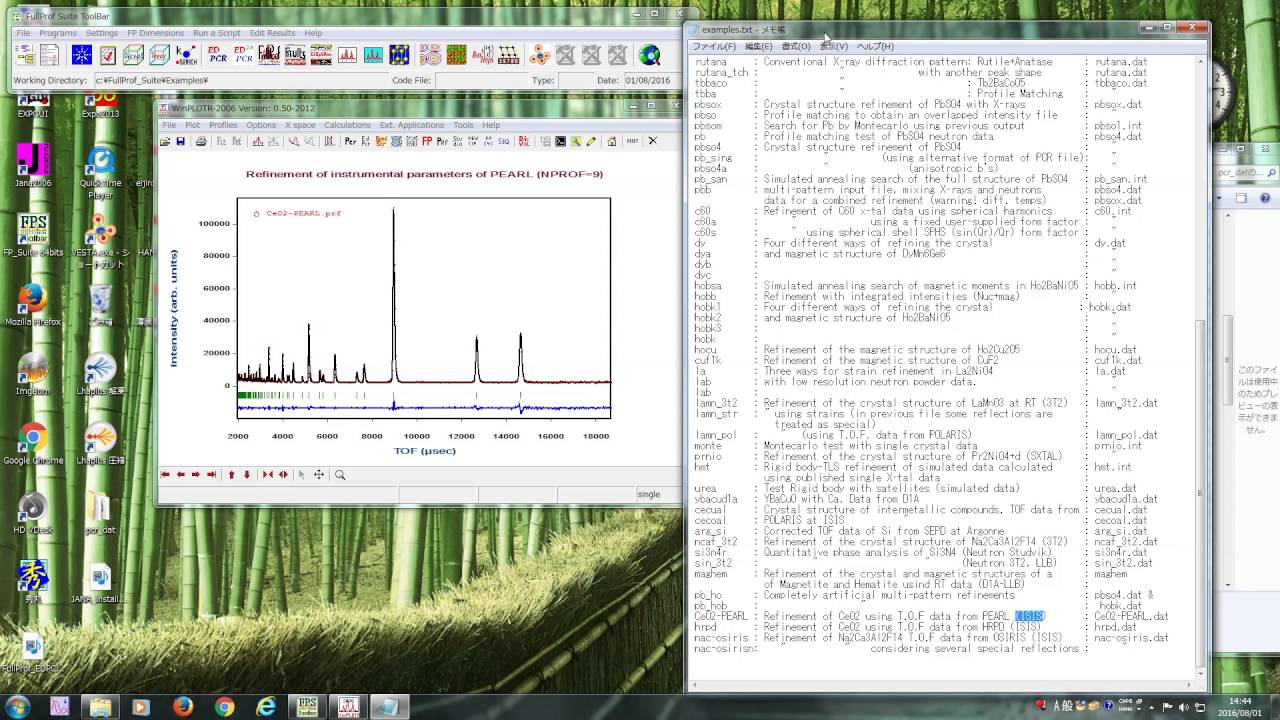Open Jana2006 desktop shortcut

tap(32, 162)
